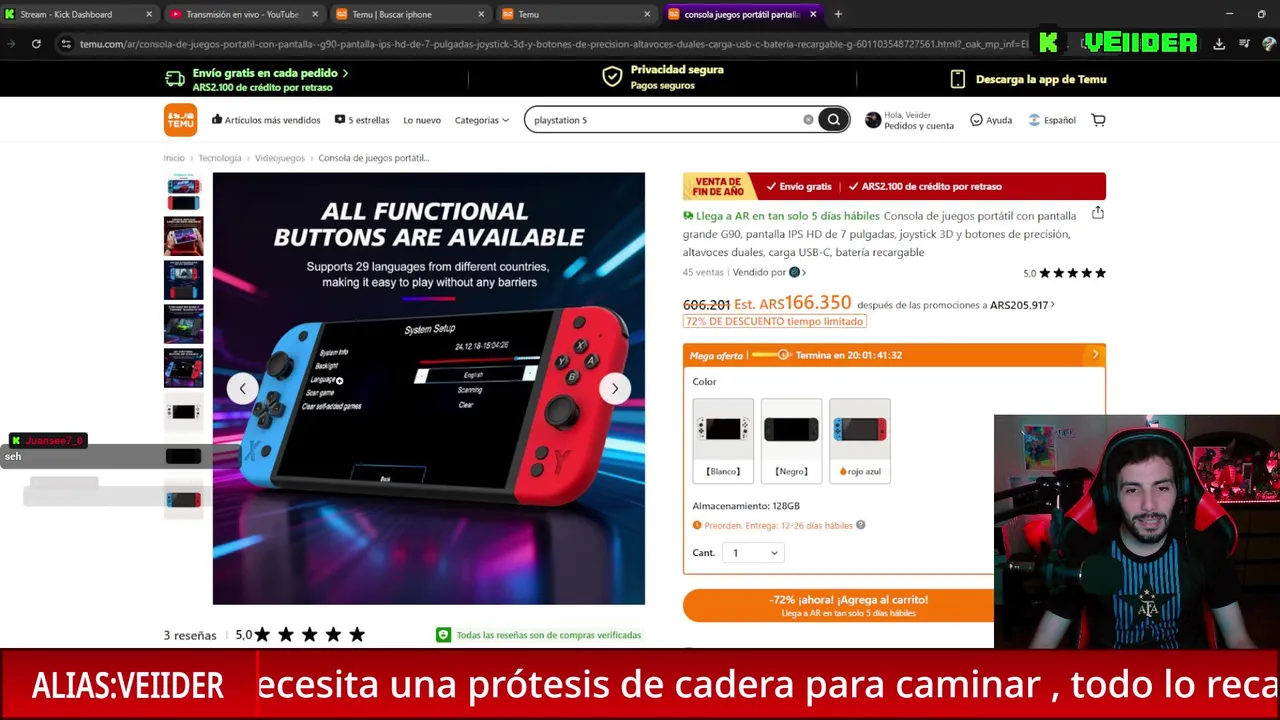
Task: Open Artículos más vendidos
Action: pos(266,120)
